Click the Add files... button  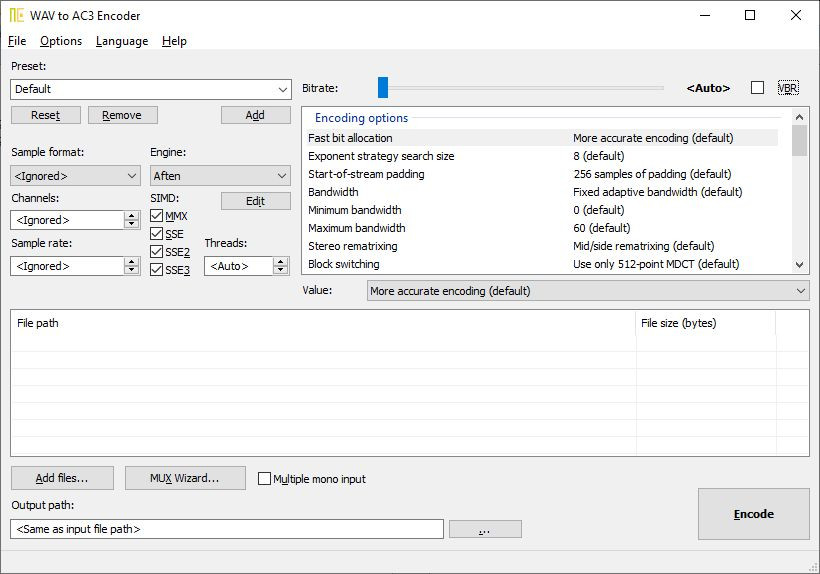pyautogui.click(x=62, y=478)
